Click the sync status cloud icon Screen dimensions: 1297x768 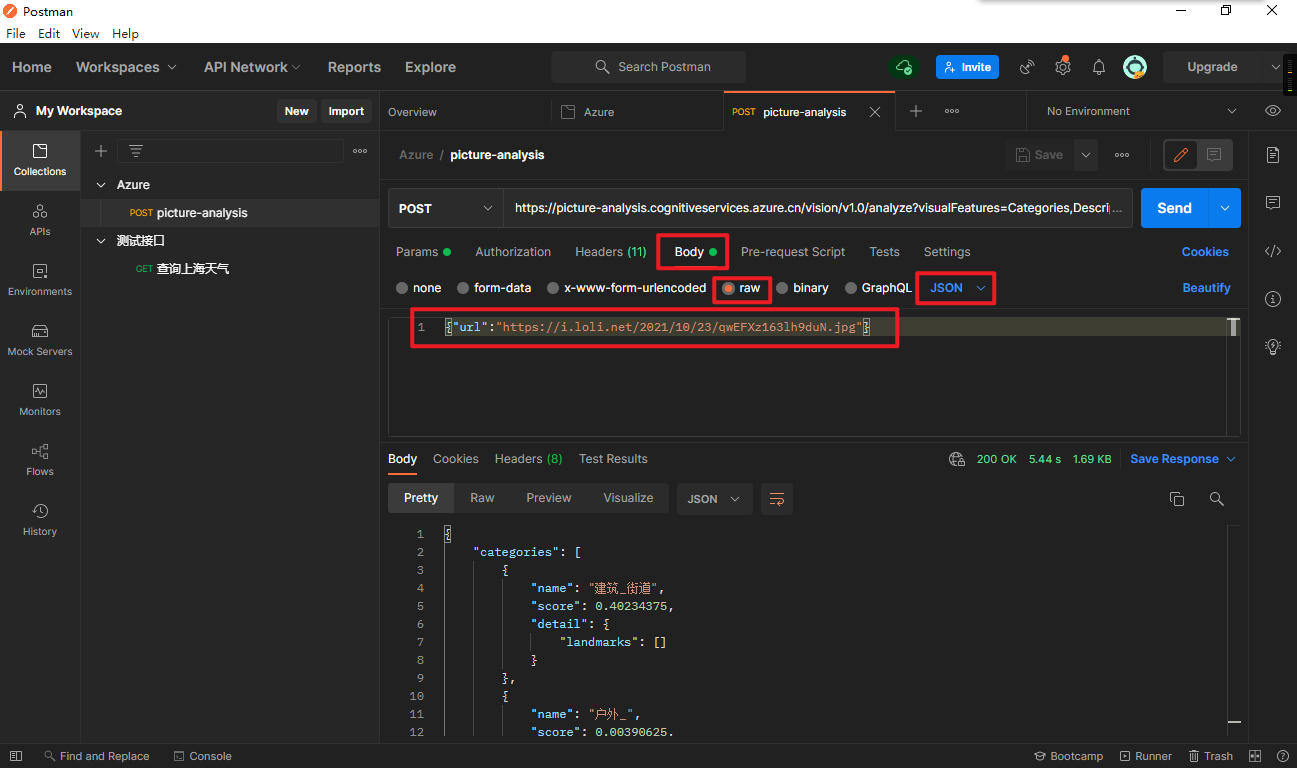pos(904,67)
